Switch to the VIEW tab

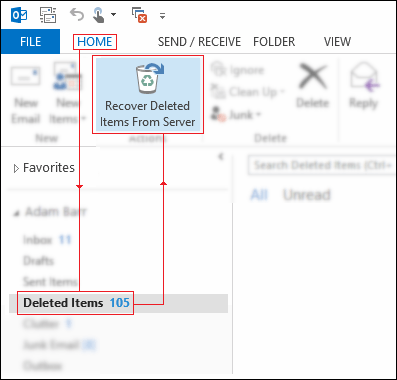click(x=337, y=42)
